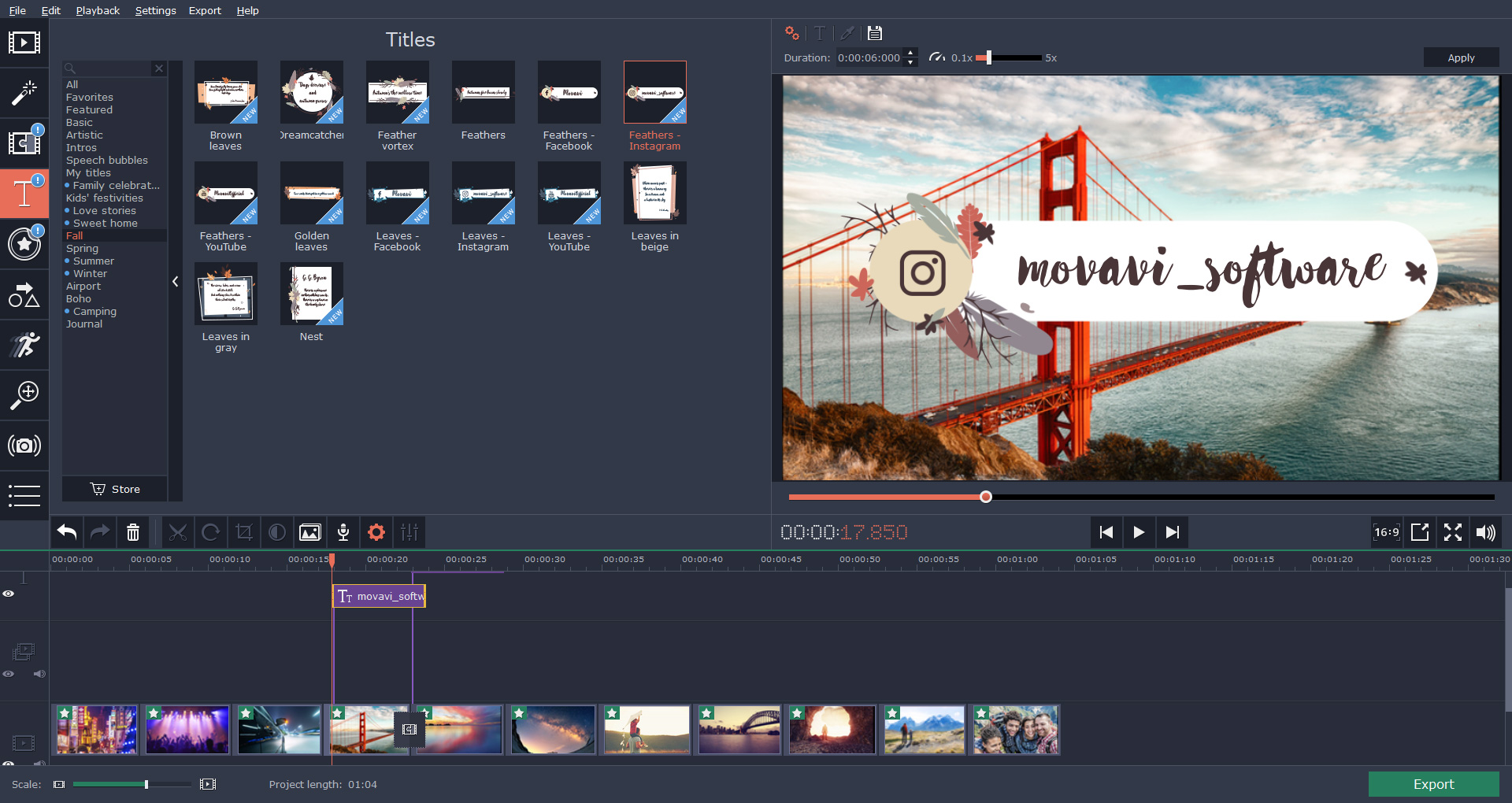Screen dimensions: 1512x803
Task: Open the voiceover recording microphone tool
Action: coord(343,532)
